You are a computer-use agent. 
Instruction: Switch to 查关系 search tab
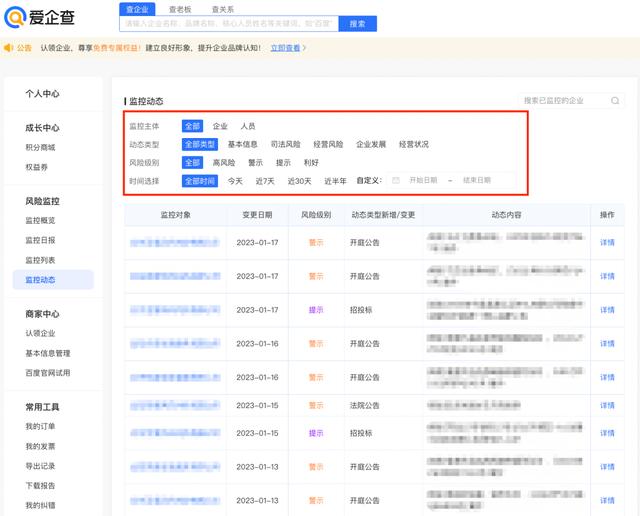click(223, 9)
